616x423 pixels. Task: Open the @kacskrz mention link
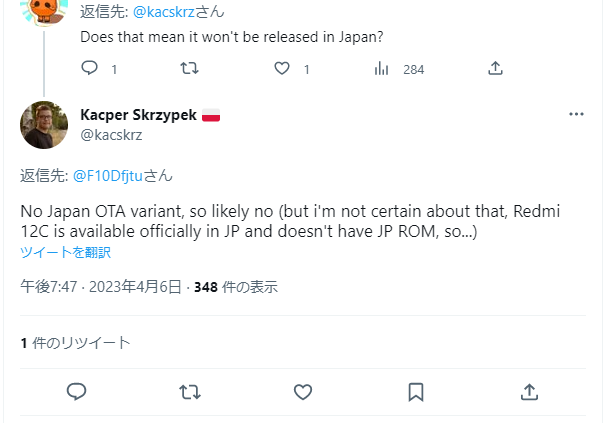(163, 12)
